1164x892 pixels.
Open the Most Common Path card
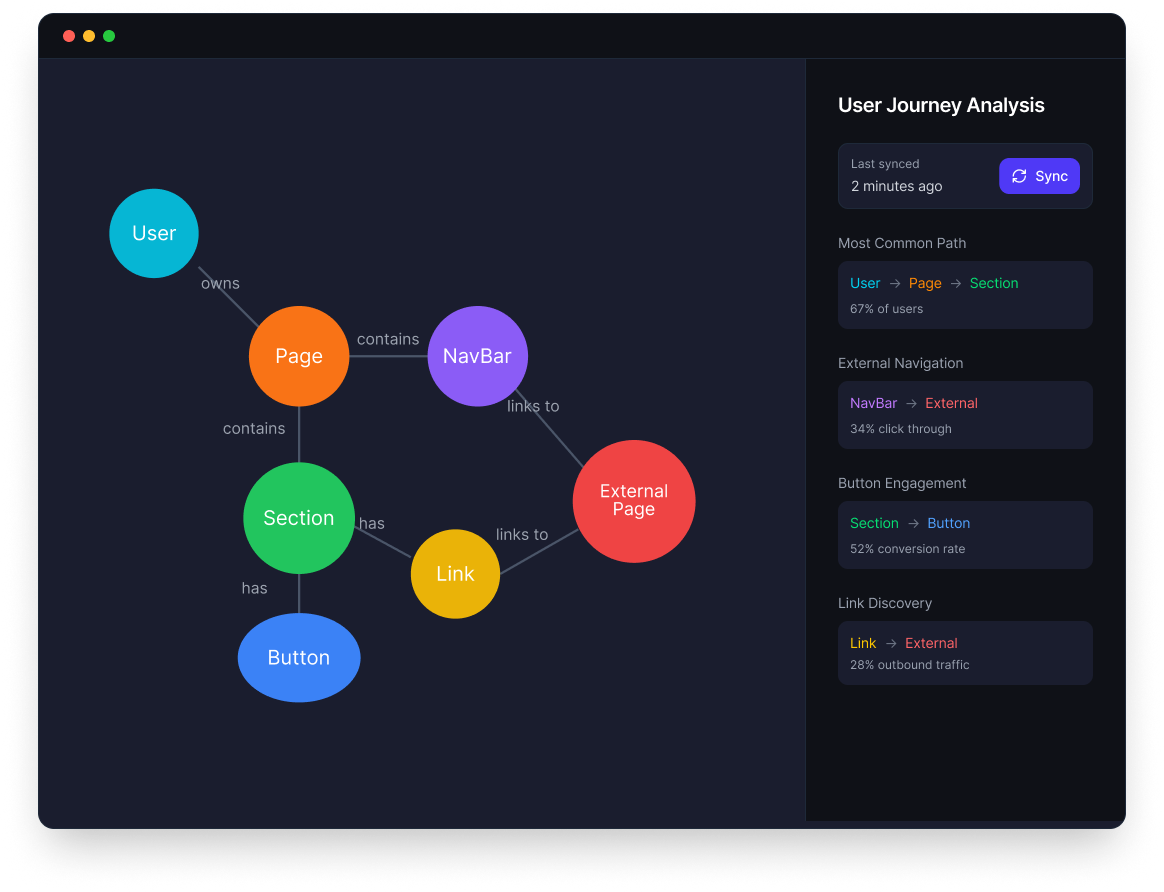click(x=965, y=295)
